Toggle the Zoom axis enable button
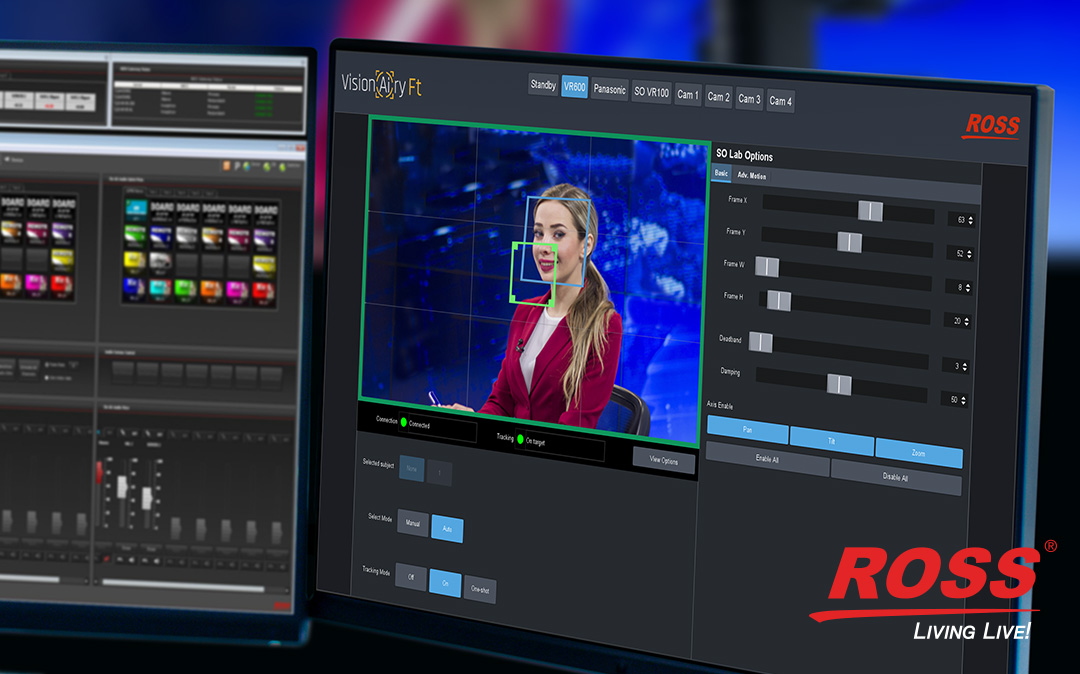The height and width of the screenshot is (674, 1080). (x=918, y=453)
